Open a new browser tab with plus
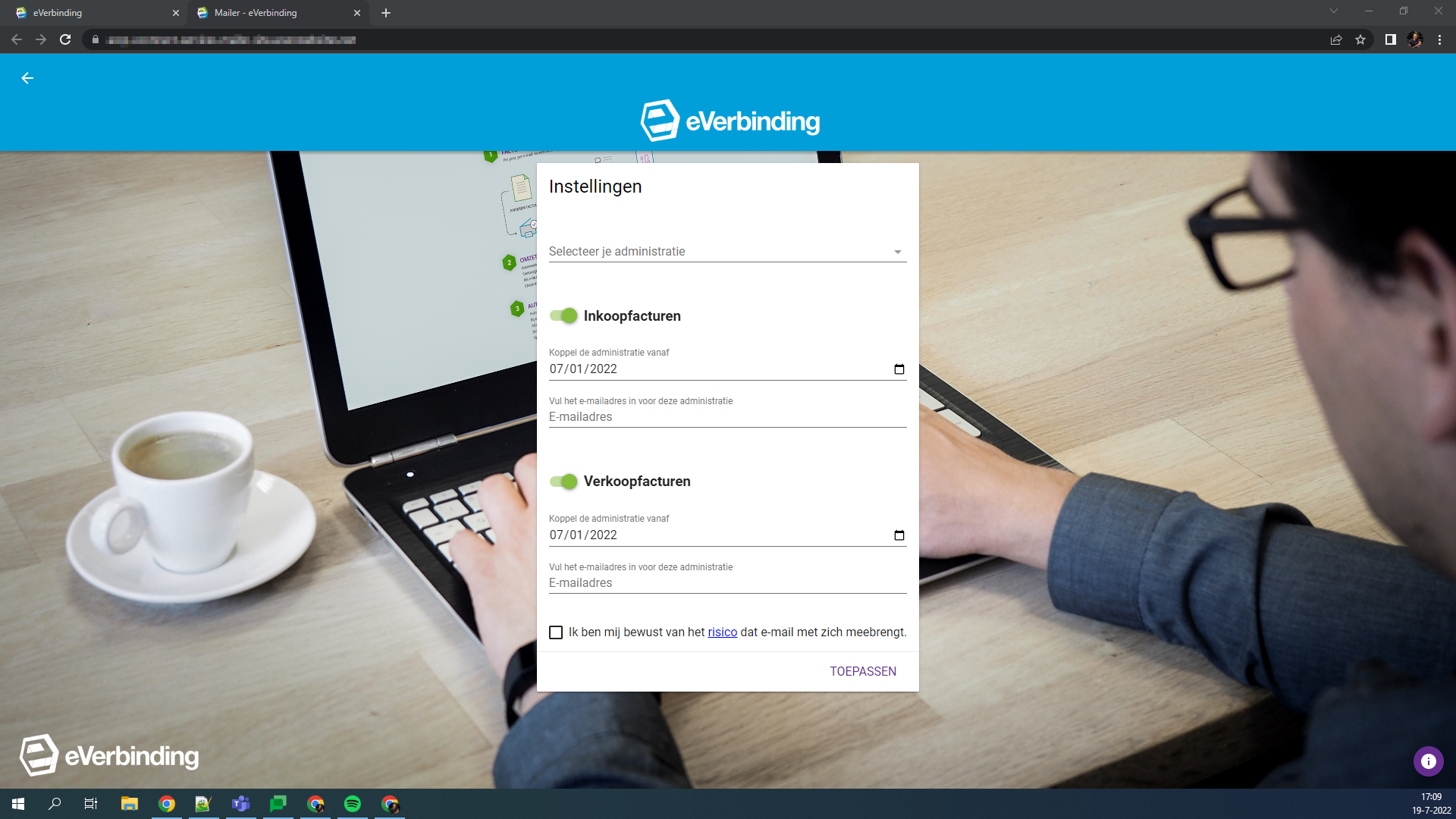This screenshot has width=1456, height=819. [x=386, y=13]
